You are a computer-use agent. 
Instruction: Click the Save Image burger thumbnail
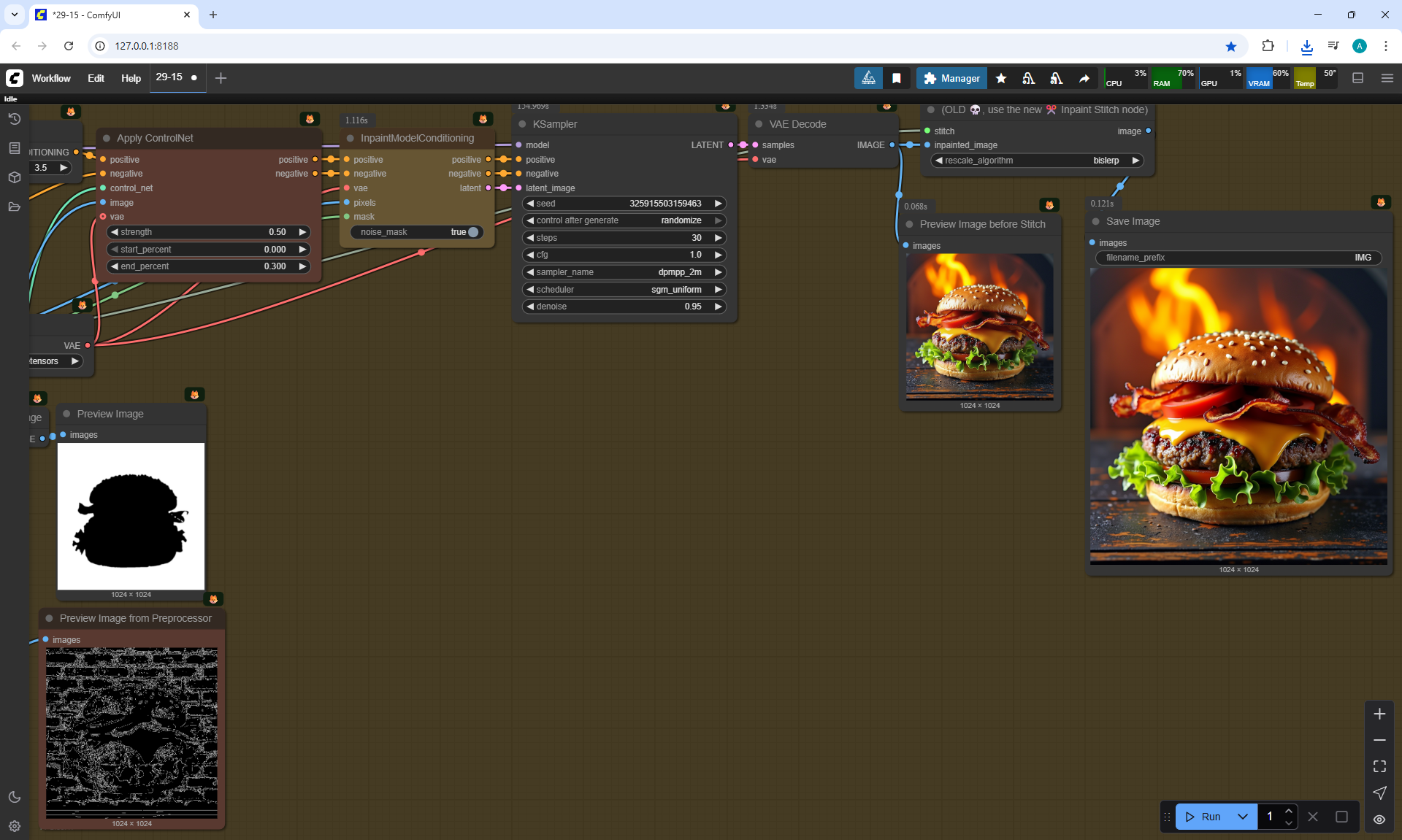1238,416
